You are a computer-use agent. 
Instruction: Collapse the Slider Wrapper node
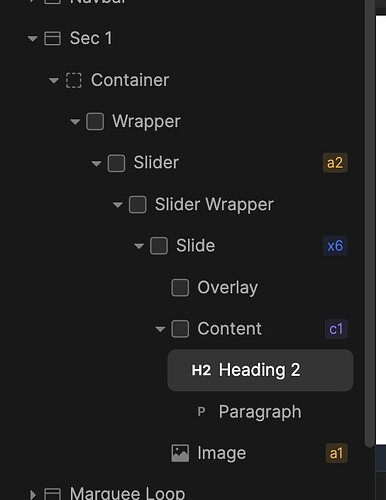pos(117,205)
